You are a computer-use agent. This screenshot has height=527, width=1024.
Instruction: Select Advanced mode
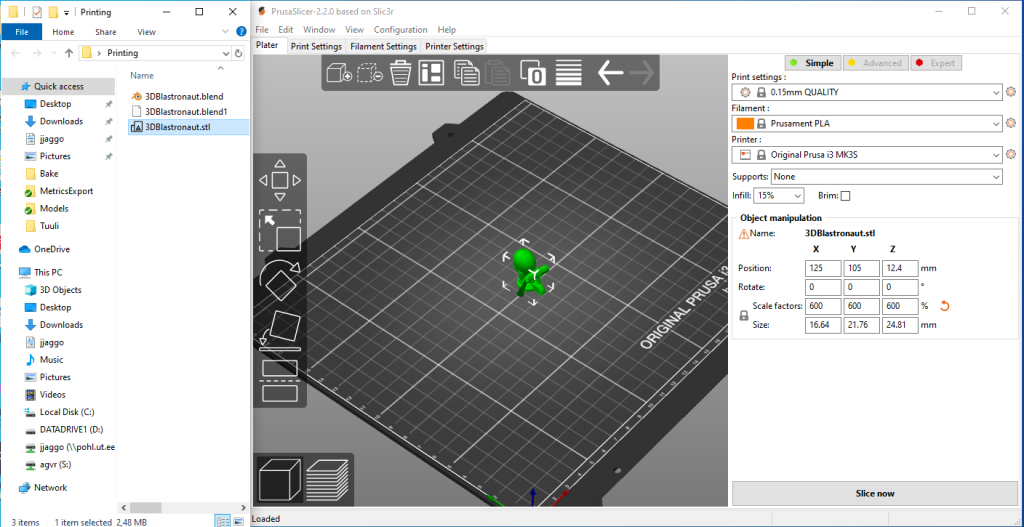click(874, 63)
